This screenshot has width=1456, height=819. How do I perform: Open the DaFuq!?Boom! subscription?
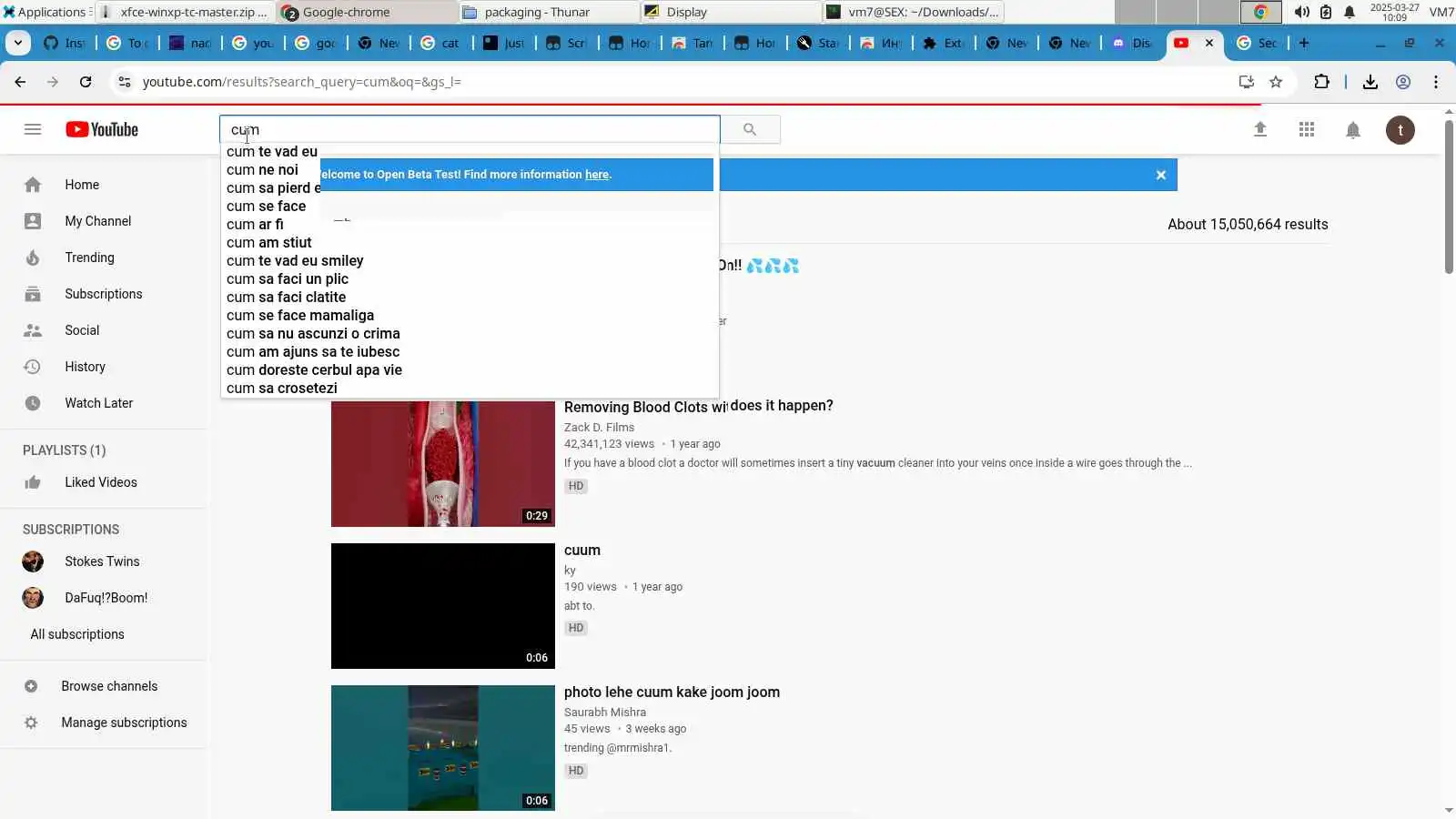tap(104, 598)
